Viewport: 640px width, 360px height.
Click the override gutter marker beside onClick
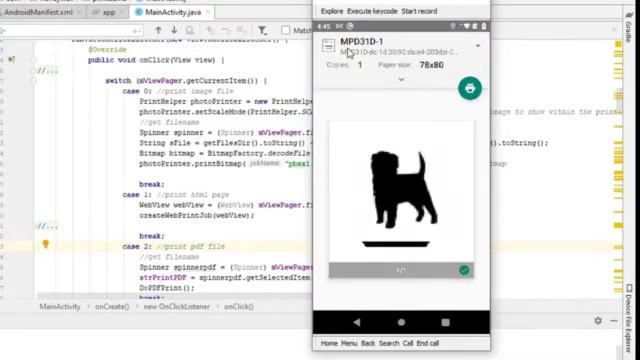[11, 60]
